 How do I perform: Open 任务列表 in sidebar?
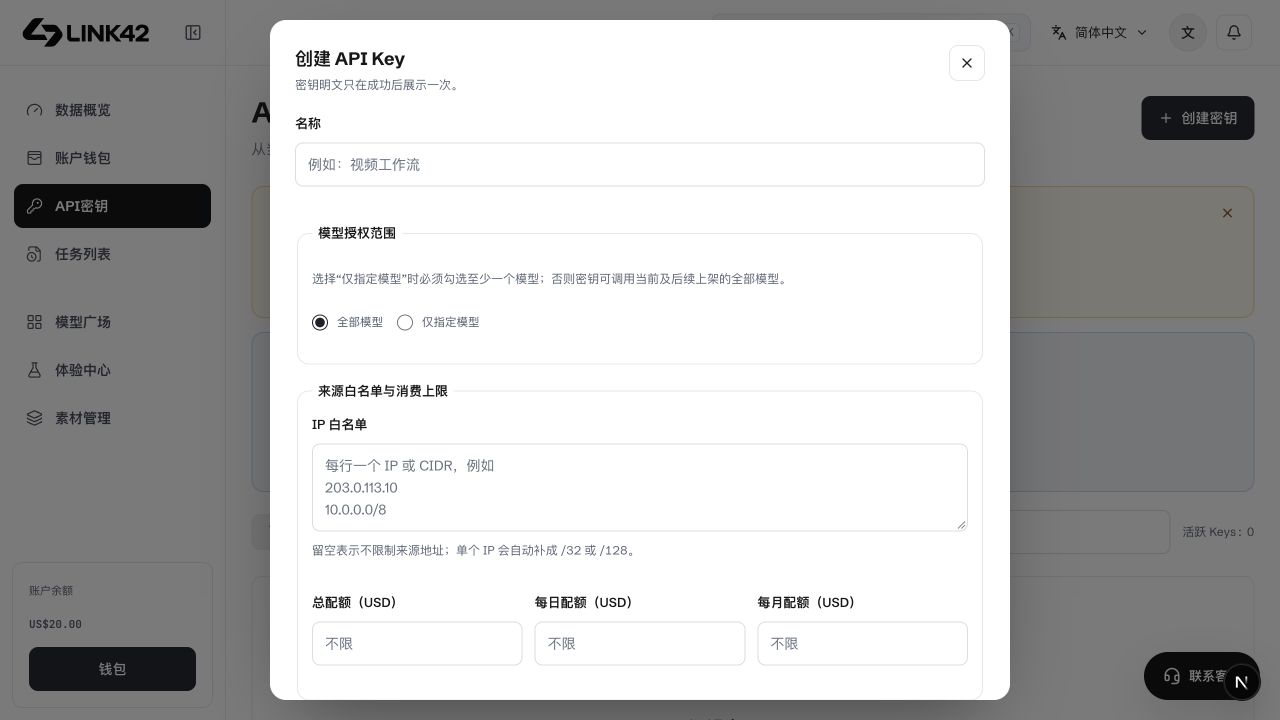[x=112, y=254]
